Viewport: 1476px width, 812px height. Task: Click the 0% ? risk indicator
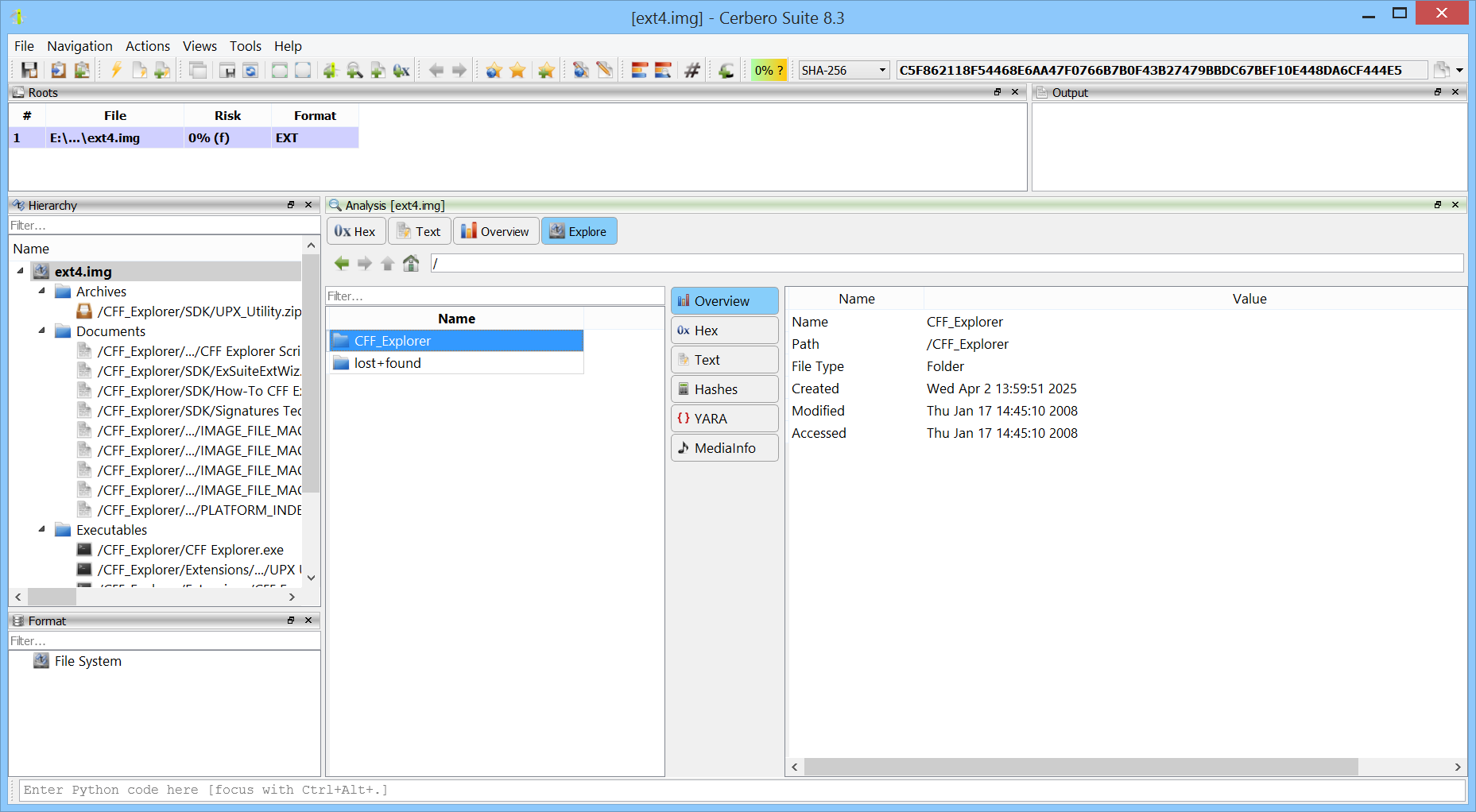coord(769,70)
